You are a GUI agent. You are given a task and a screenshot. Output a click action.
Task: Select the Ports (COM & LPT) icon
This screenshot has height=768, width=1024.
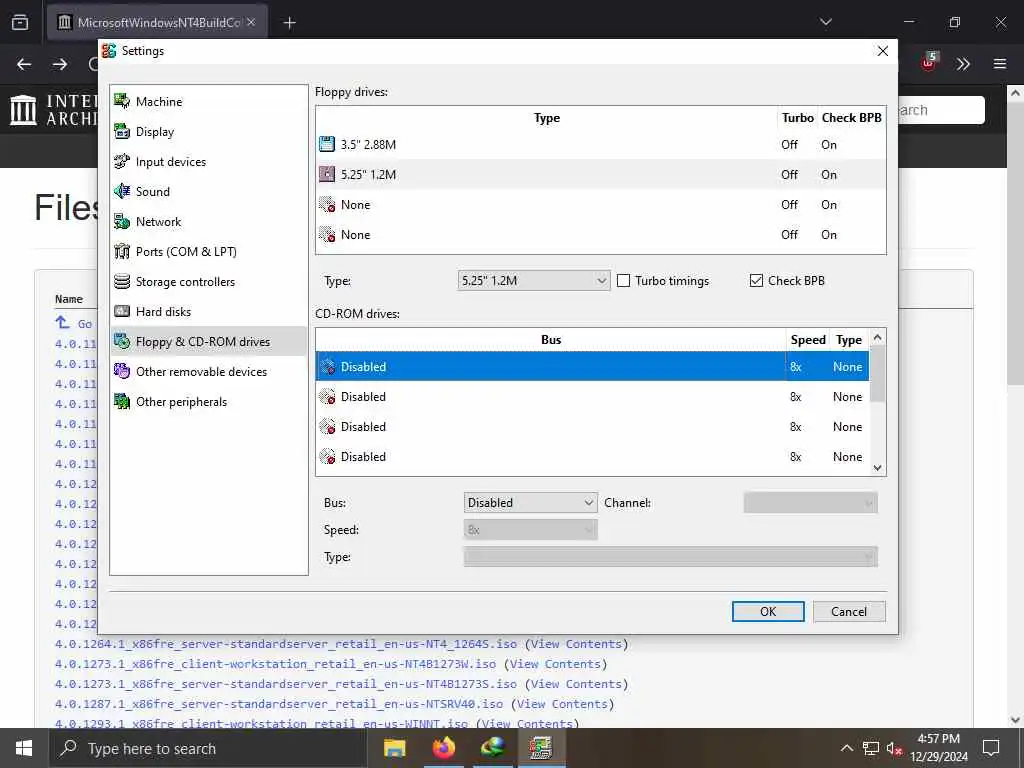(x=122, y=251)
